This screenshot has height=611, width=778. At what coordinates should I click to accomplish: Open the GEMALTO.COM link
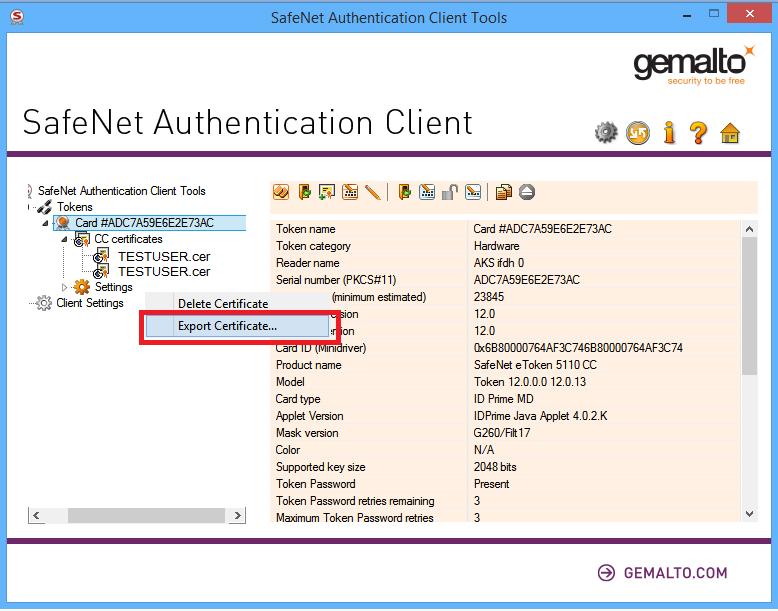[675, 573]
